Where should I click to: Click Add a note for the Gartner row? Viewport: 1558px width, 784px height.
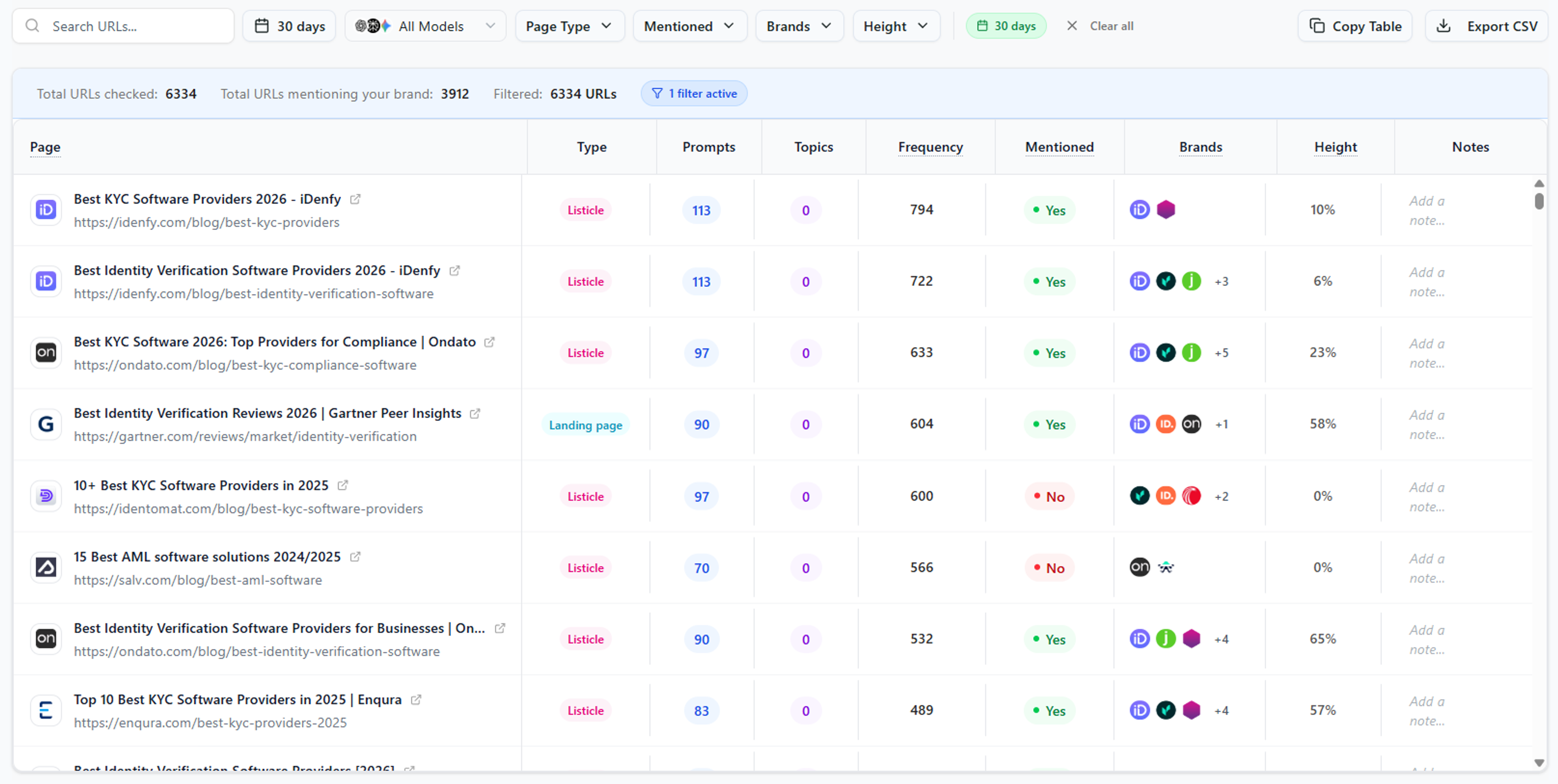pyautogui.click(x=1427, y=424)
